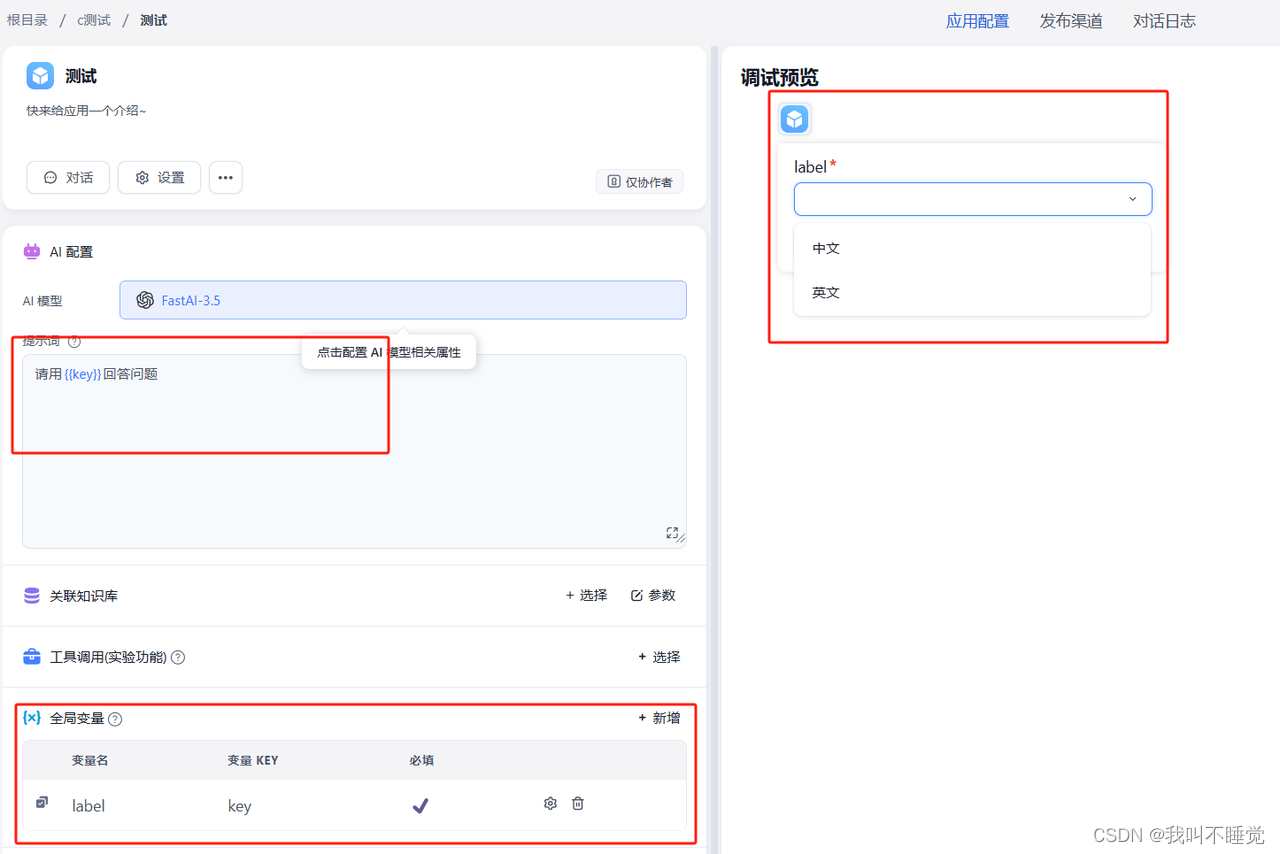Click the app cube icon beside 测试 title

(x=40, y=76)
